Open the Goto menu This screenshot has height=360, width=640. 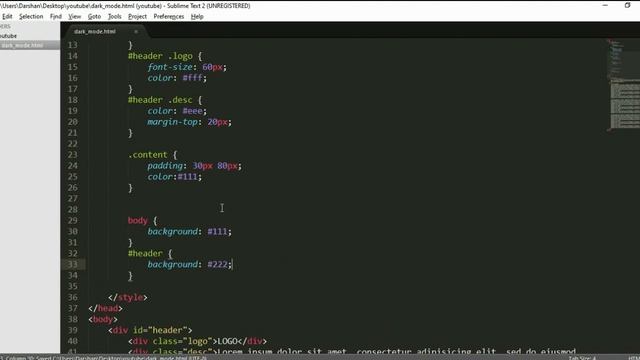point(94,17)
